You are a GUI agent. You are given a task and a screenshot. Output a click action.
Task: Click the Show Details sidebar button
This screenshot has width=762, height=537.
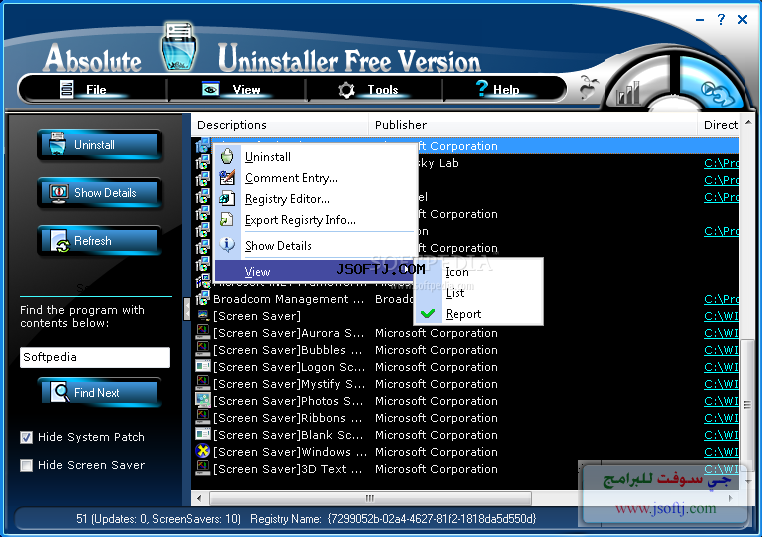click(x=100, y=192)
